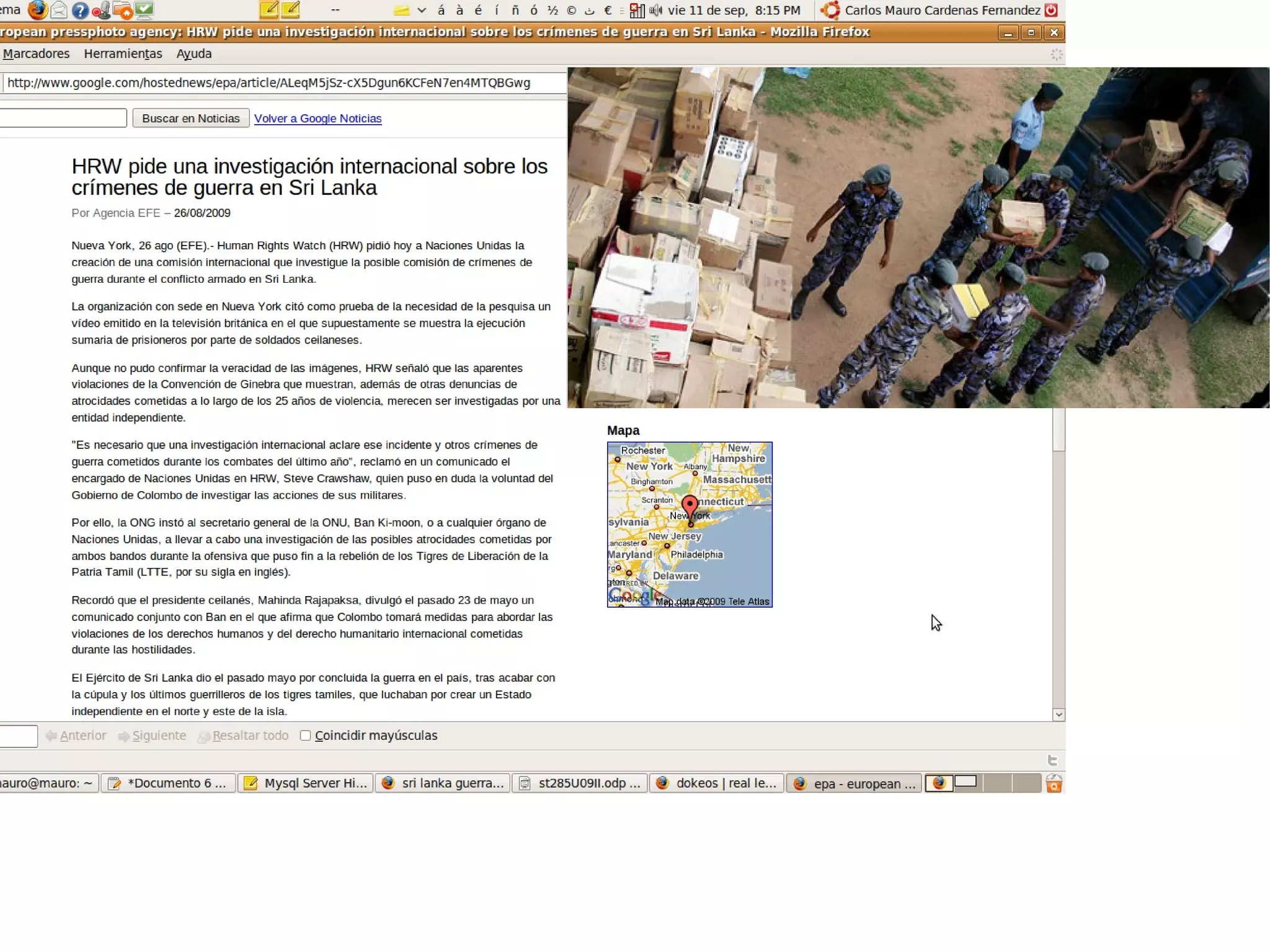Click the scrollbar down arrow
The width and height of the screenshot is (1270, 952).
pyautogui.click(x=1059, y=714)
